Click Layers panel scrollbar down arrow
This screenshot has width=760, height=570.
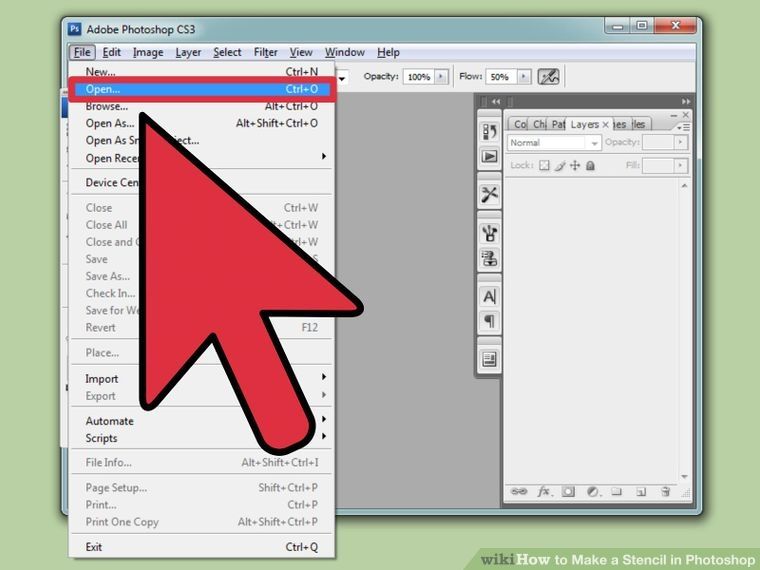click(684, 476)
